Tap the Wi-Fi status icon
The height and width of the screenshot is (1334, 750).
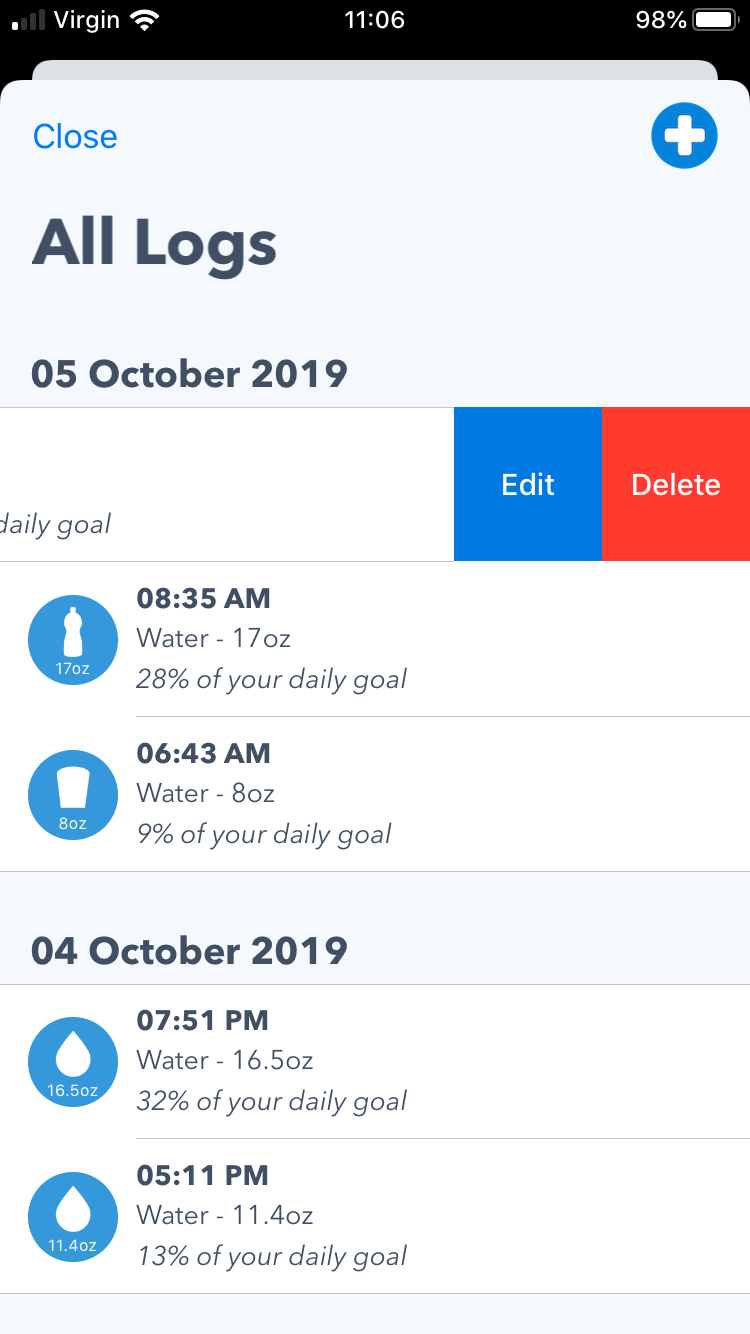(x=145, y=20)
